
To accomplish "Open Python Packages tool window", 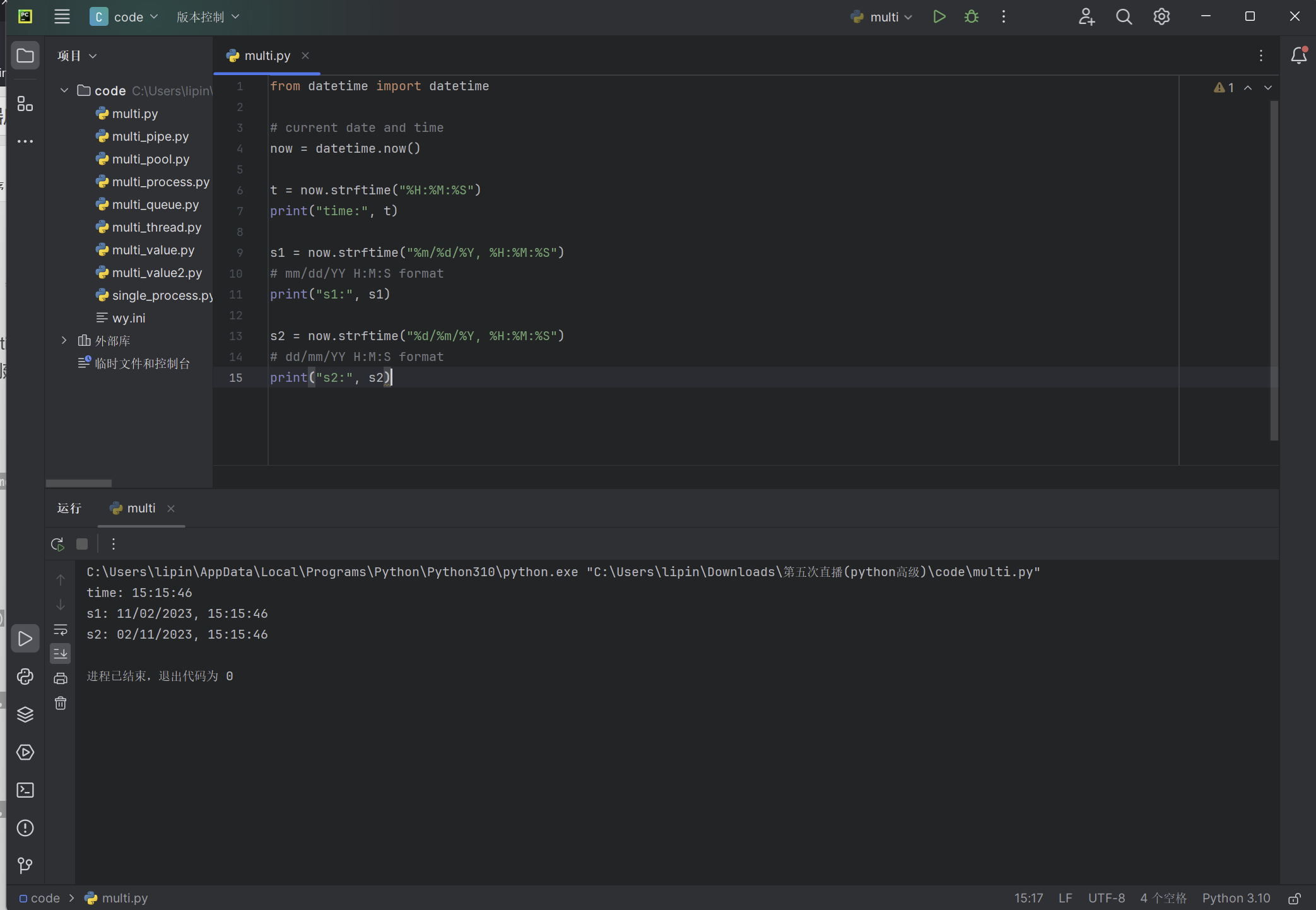I will 25,714.
